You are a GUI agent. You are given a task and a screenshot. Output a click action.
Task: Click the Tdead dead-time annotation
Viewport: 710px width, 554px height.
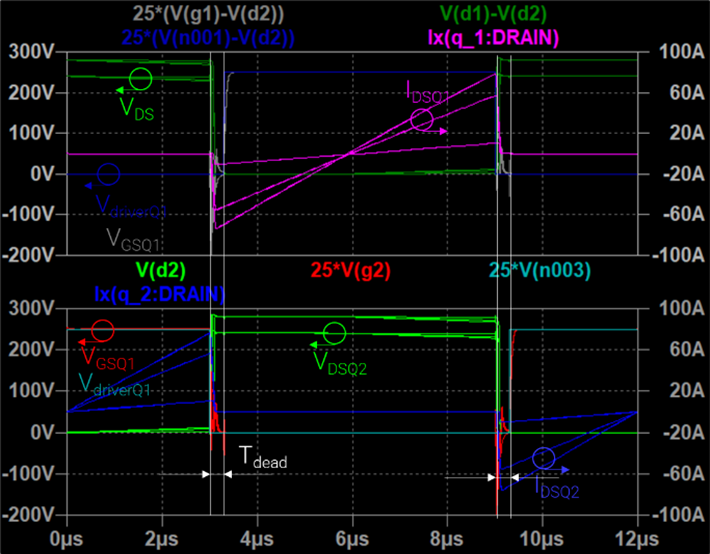[262, 456]
